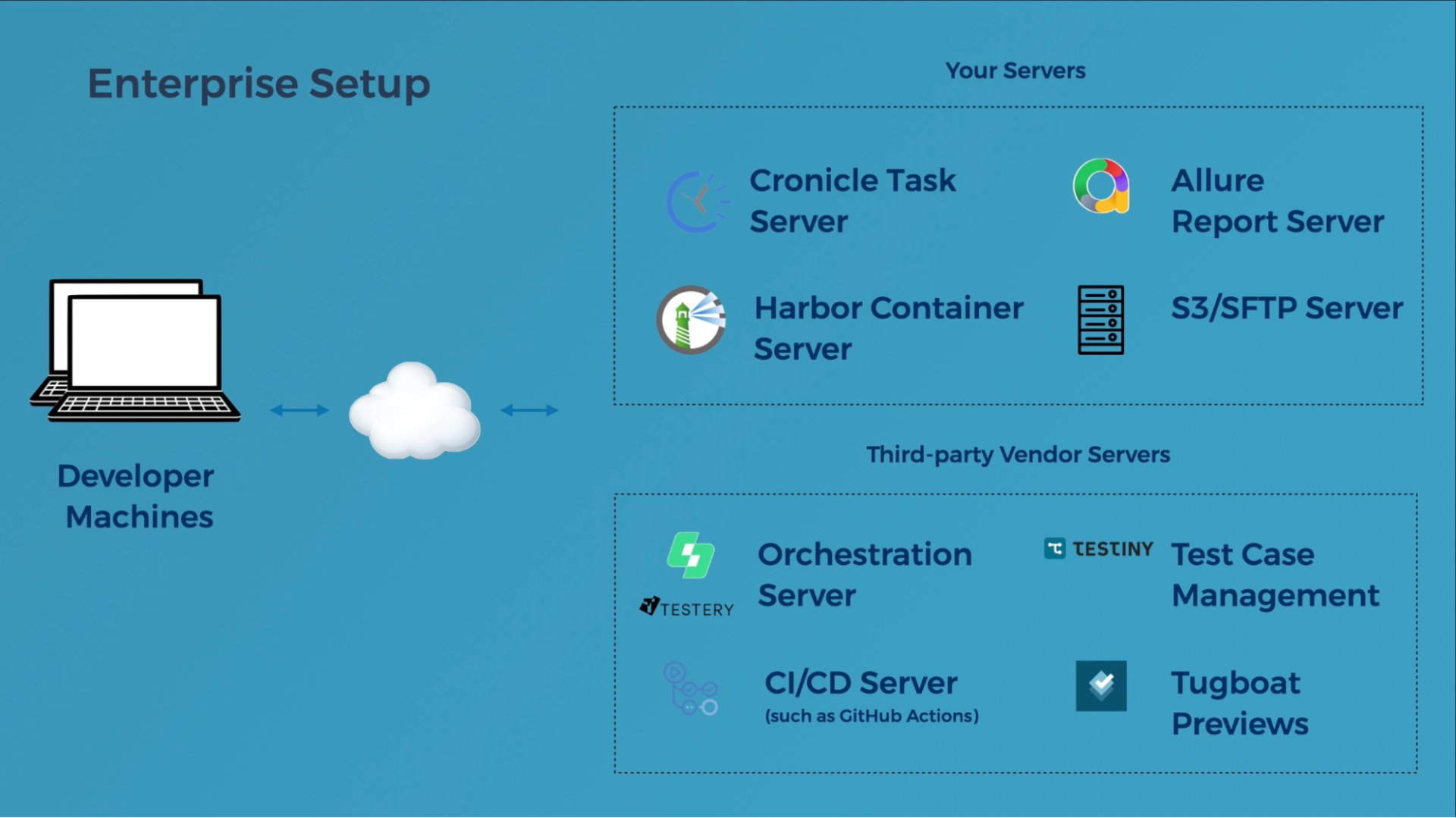Click the Tugboat Previews label
This screenshot has width=1456, height=818.
[x=1240, y=704]
